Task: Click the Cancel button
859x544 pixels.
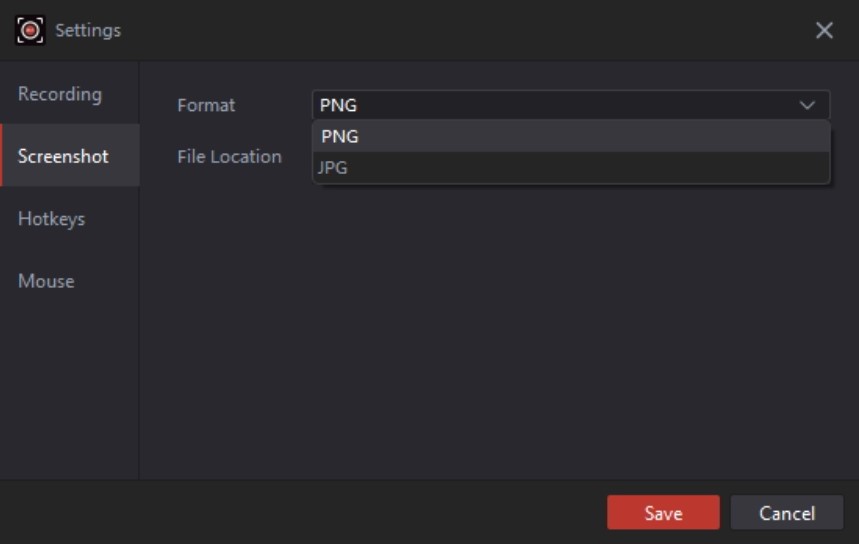Action: [x=786, y=513]
